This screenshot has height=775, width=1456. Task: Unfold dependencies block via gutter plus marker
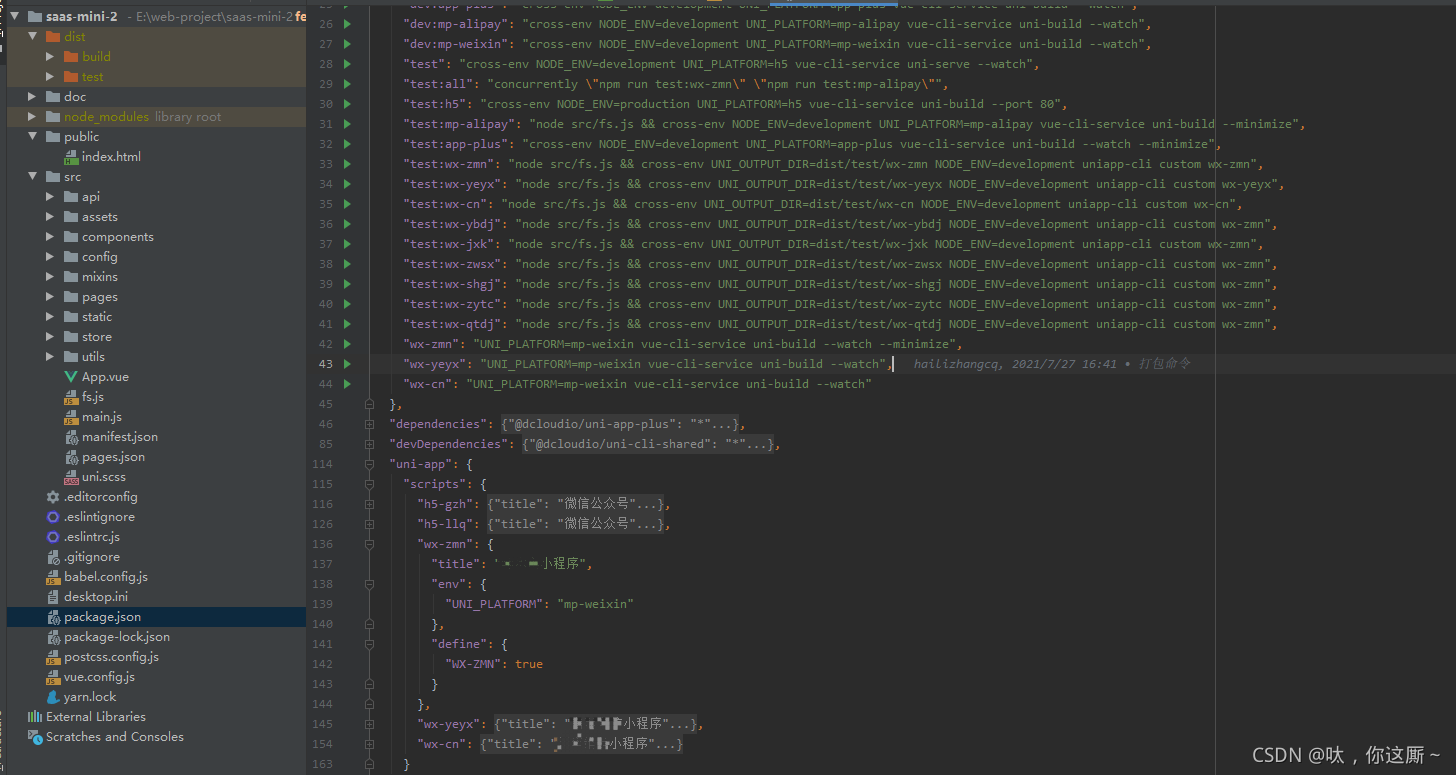(369, 424)
